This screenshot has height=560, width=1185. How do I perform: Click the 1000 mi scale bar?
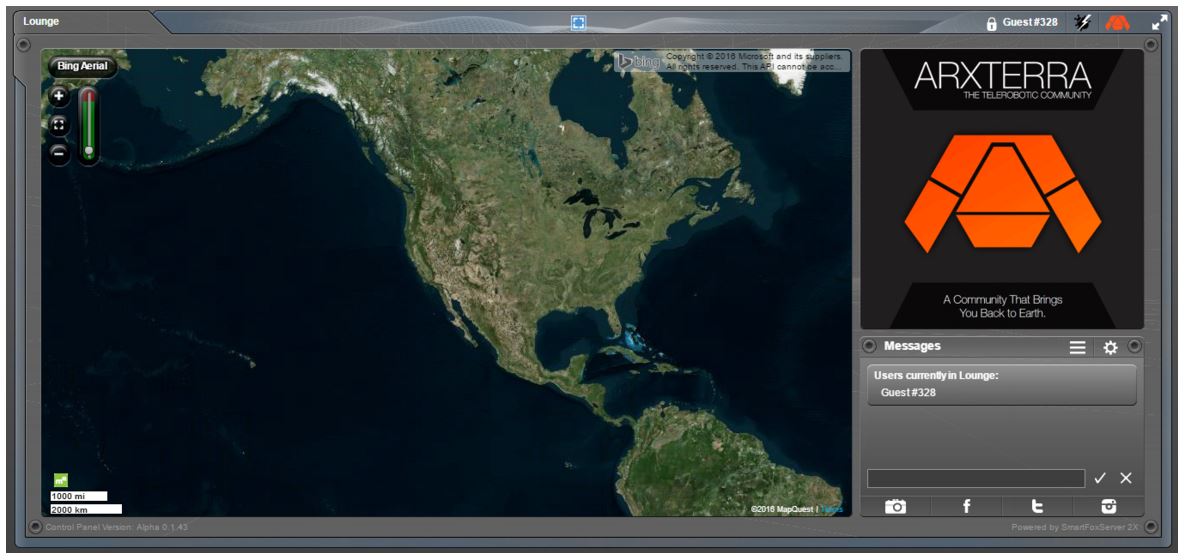(79, 497)
